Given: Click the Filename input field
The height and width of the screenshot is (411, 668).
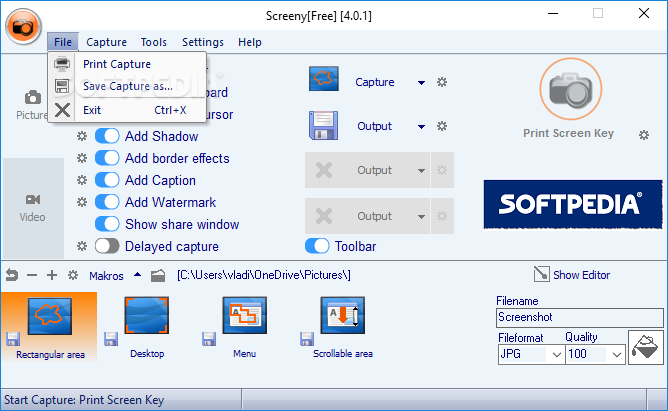Looking at the screenshot, I should click(580, 317).
